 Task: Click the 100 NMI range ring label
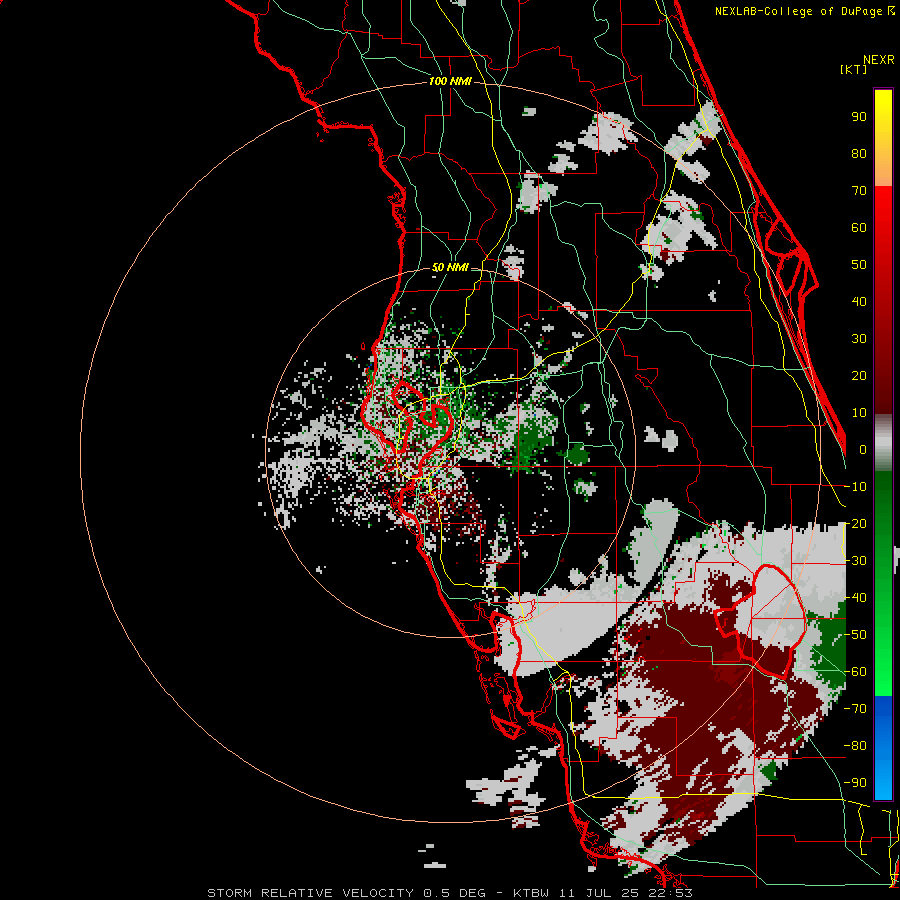pyautogui.click(x=450, y=81)
